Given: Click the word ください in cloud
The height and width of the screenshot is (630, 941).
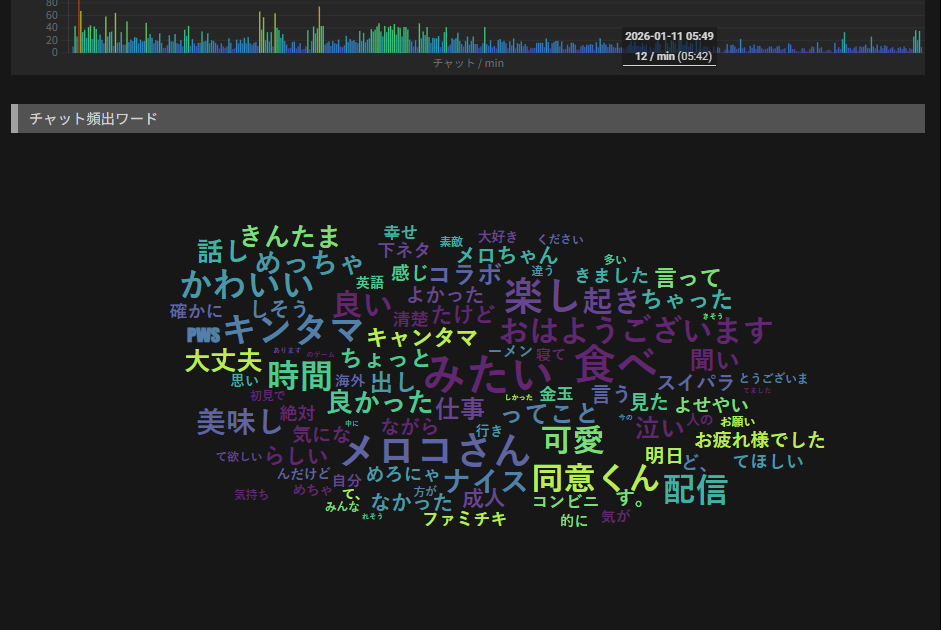Looking at the screenshot, I should click(x=561, y=239).
